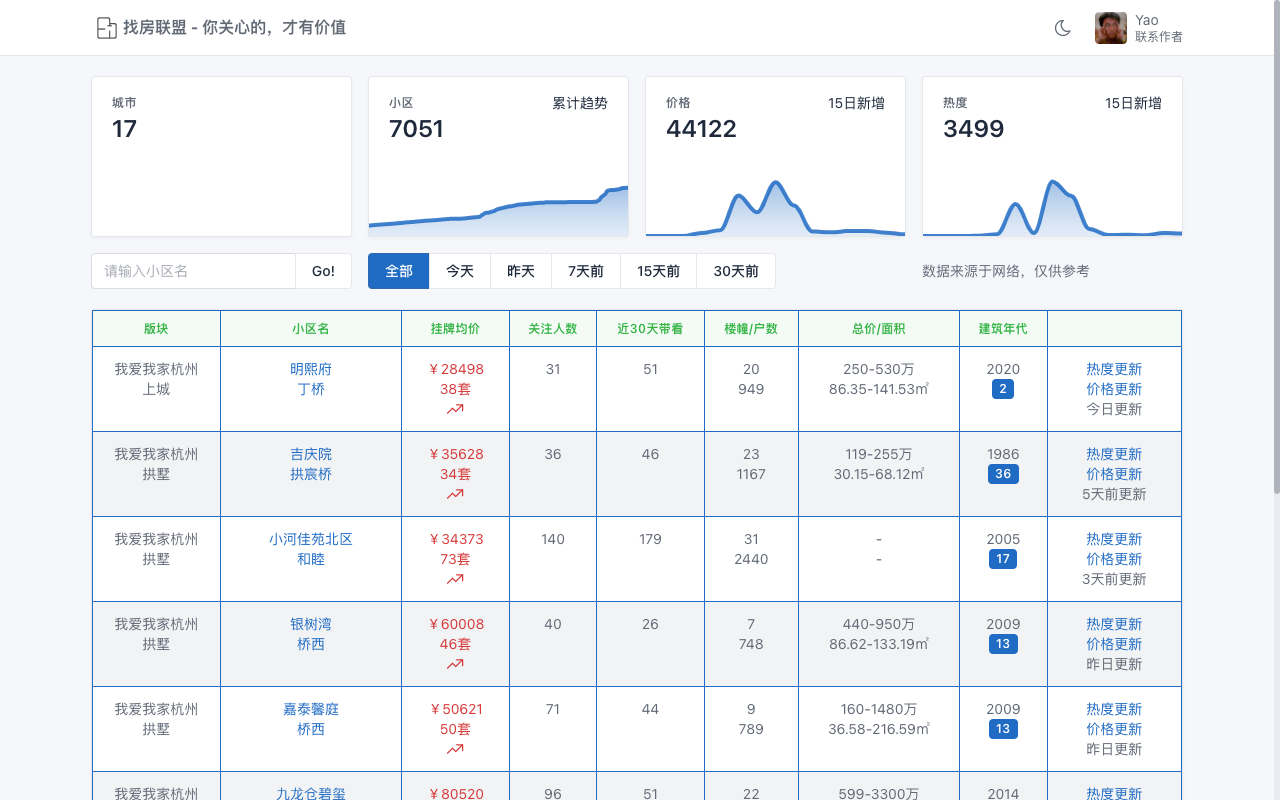Open 和睦 area link
The image size is (1280, 800).
(x=311, y=559)
